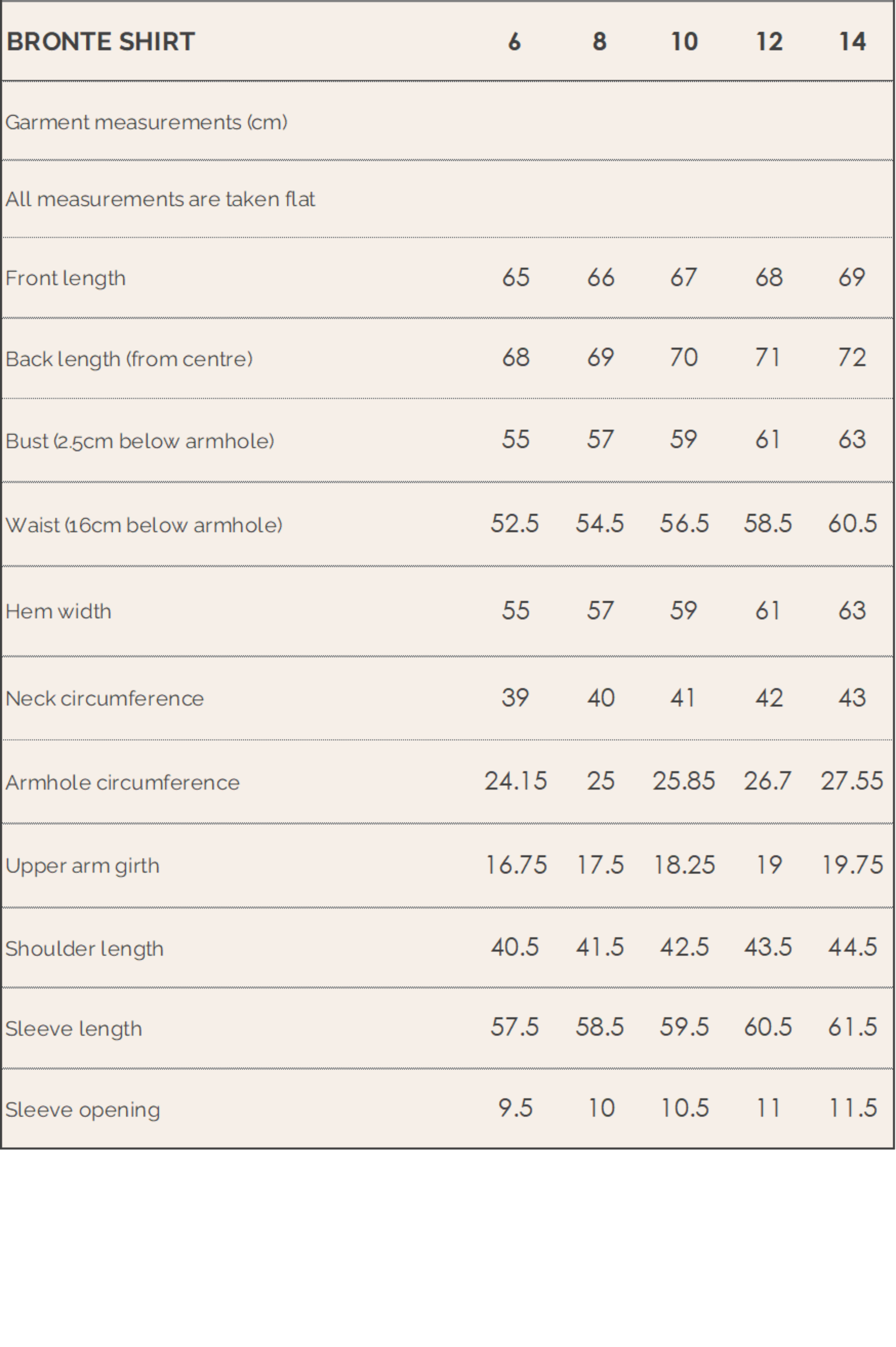Screen dimensions: 896x1347
Task: Select Back length value for size 12
Action: (x=768, y=358)
